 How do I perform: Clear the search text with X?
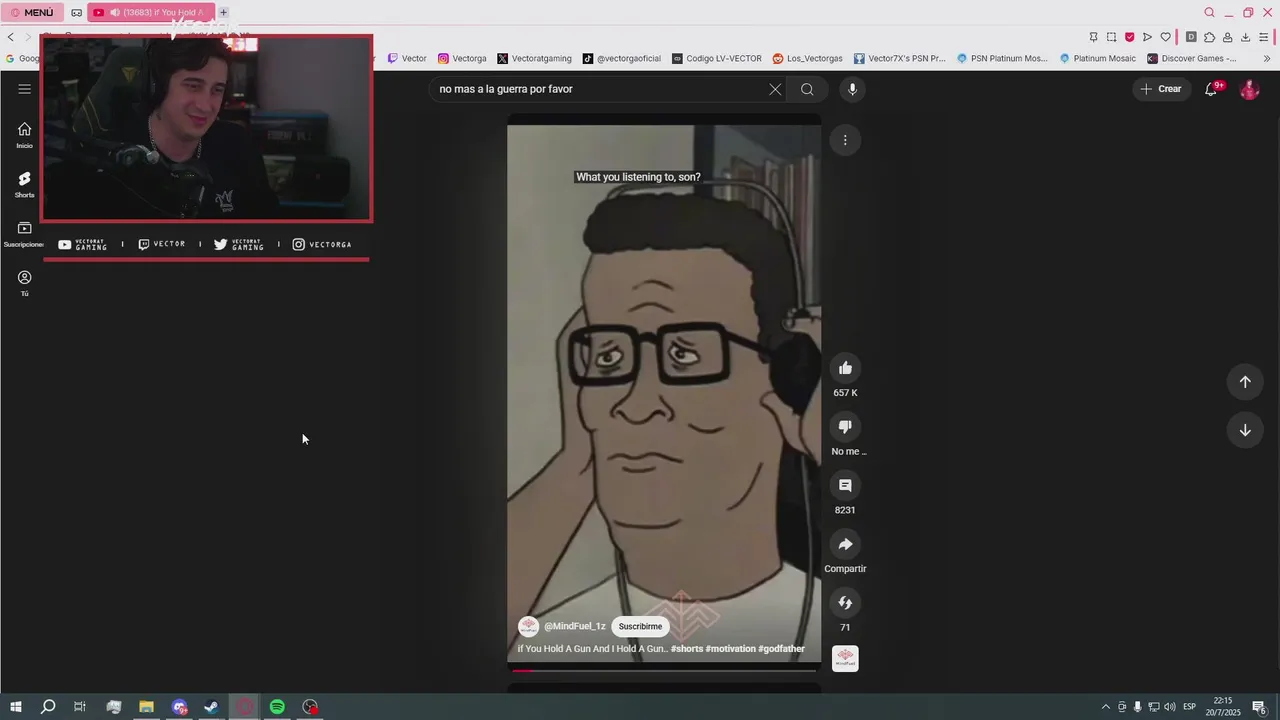[775, 89]
